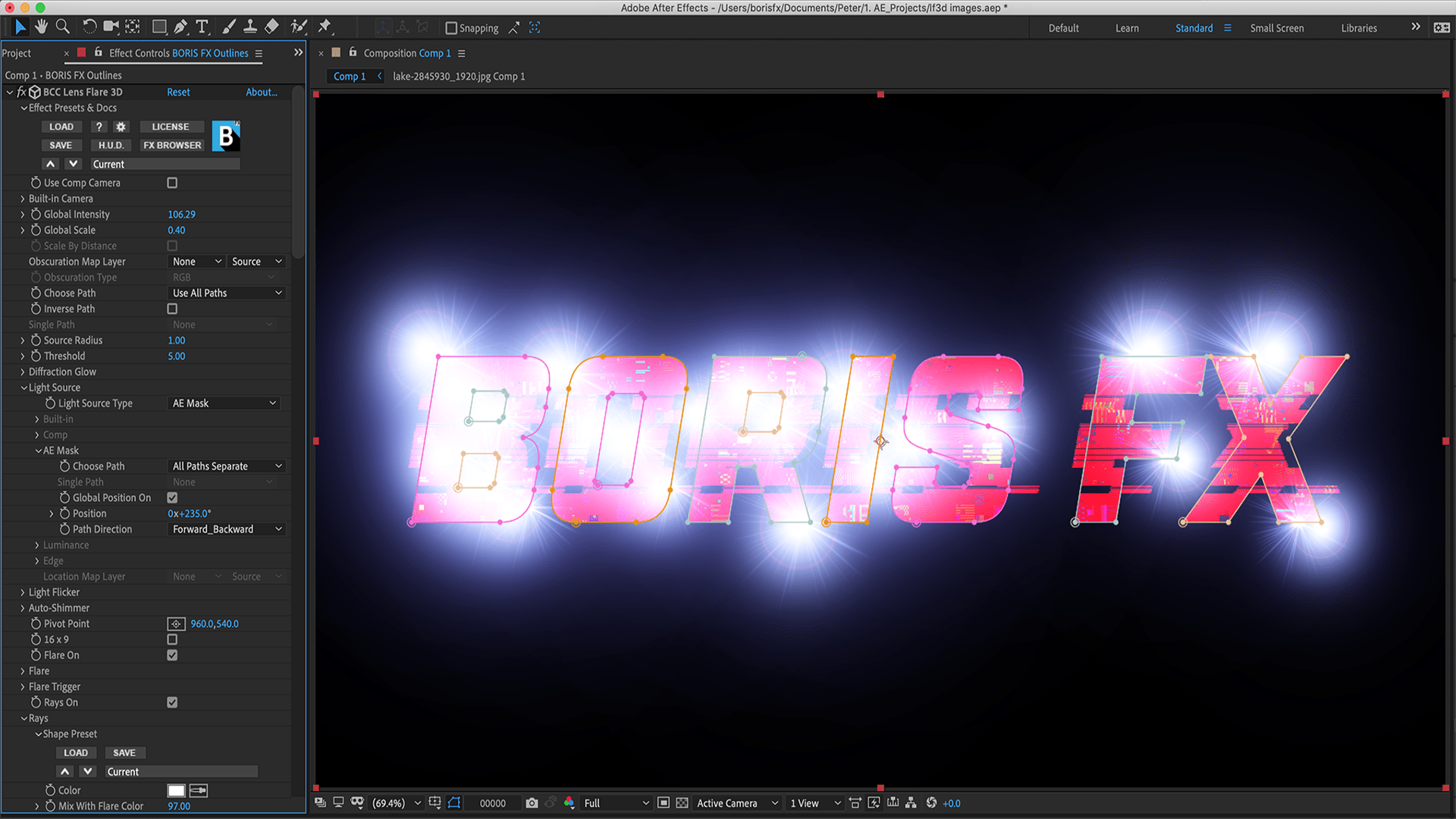
Task: Enable the Rays On checkbox
Action: coord(172,702)
